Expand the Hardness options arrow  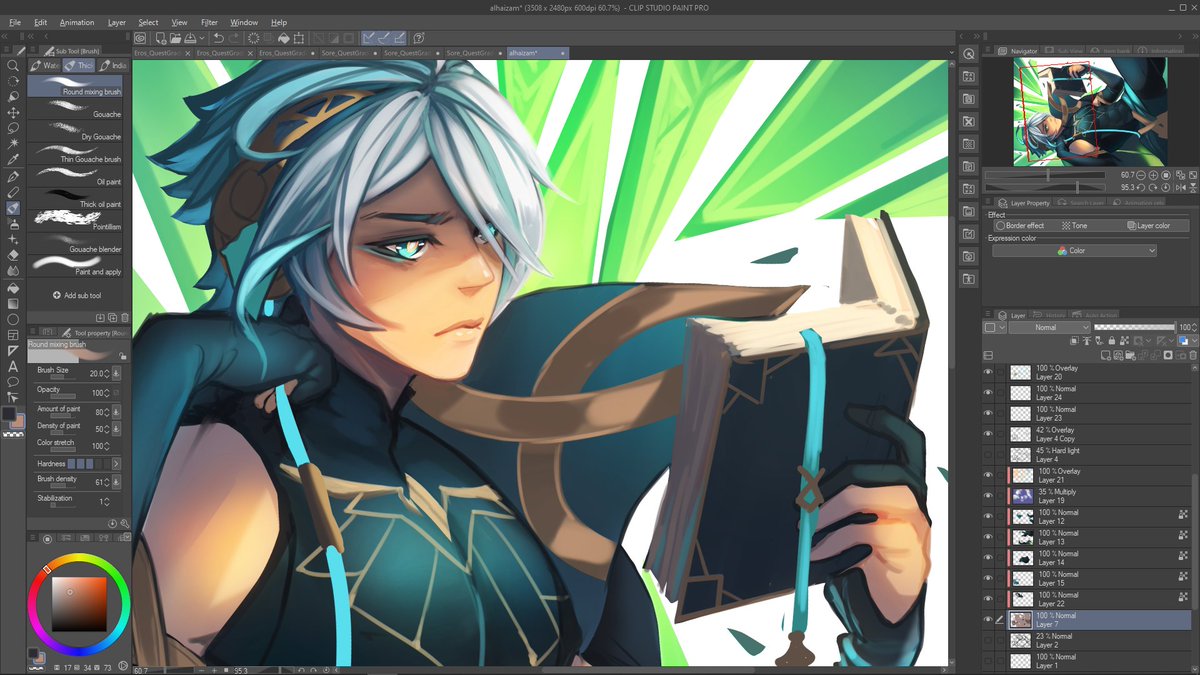tap(115, 464)
